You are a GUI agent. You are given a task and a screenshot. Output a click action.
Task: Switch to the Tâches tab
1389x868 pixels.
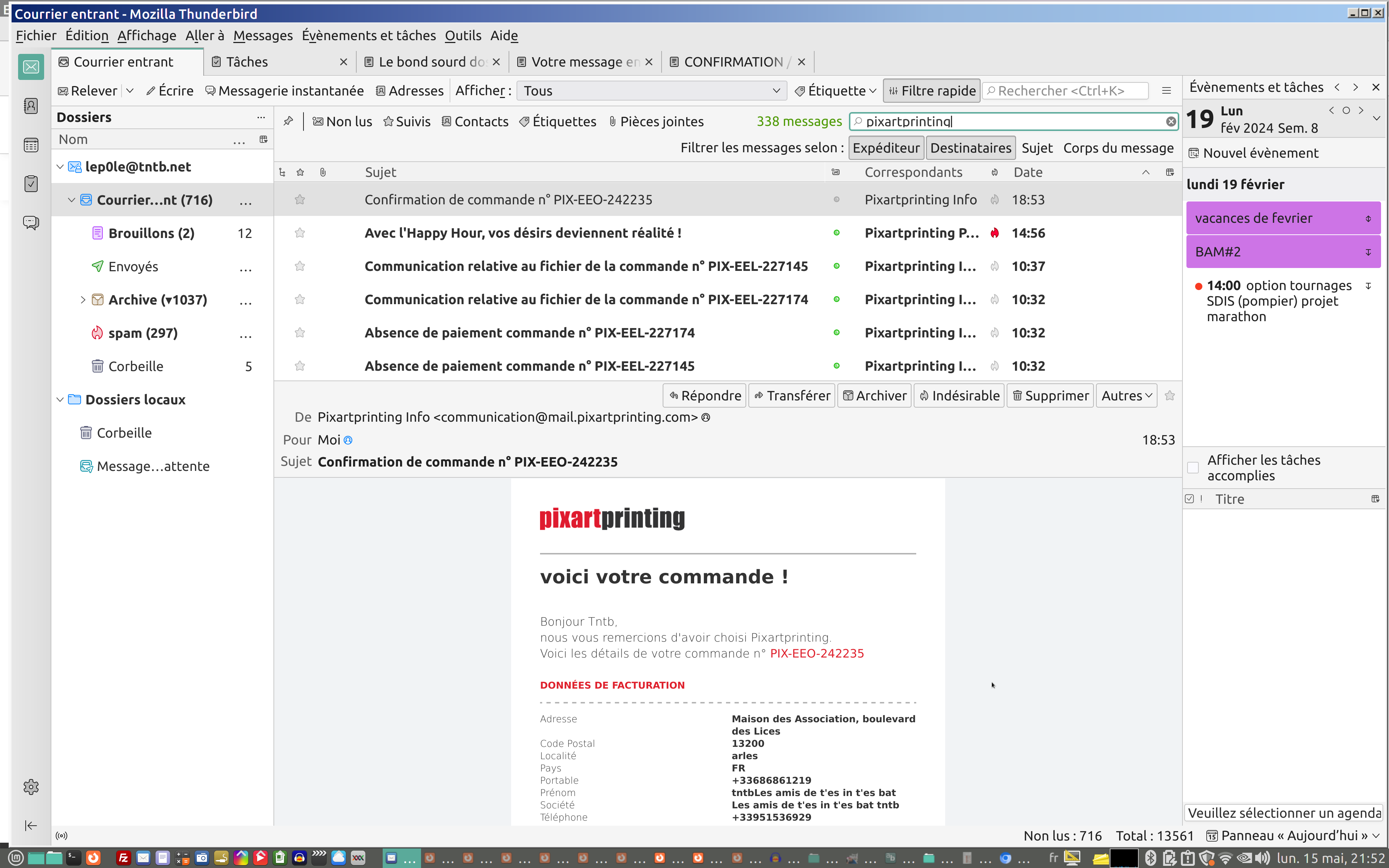247,62
